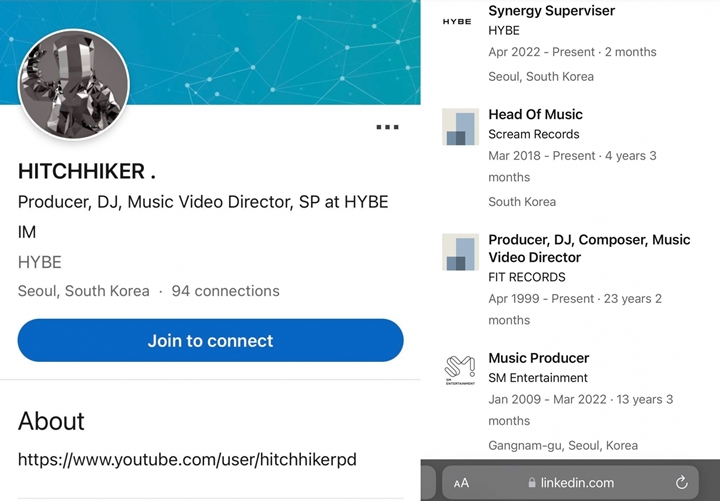The height and width of the screenshot is (501, 720).
Task: Open the Synergy Superviser position title
Action: coord(551,11)
